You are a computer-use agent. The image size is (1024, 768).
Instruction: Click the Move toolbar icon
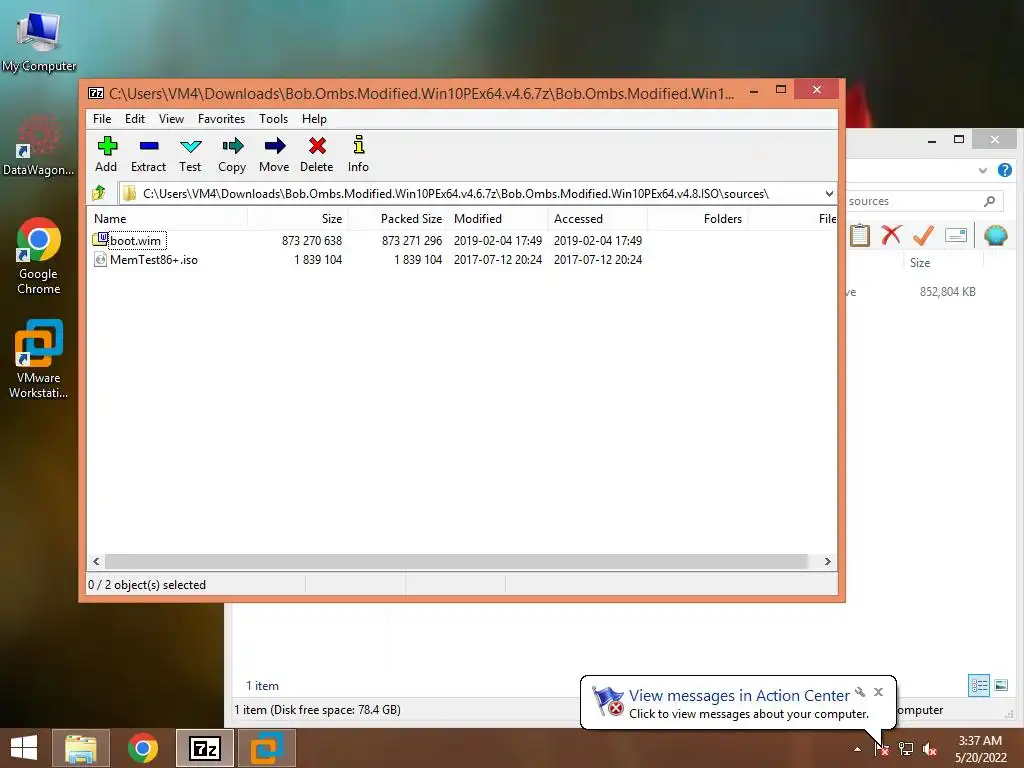(274, 154)
